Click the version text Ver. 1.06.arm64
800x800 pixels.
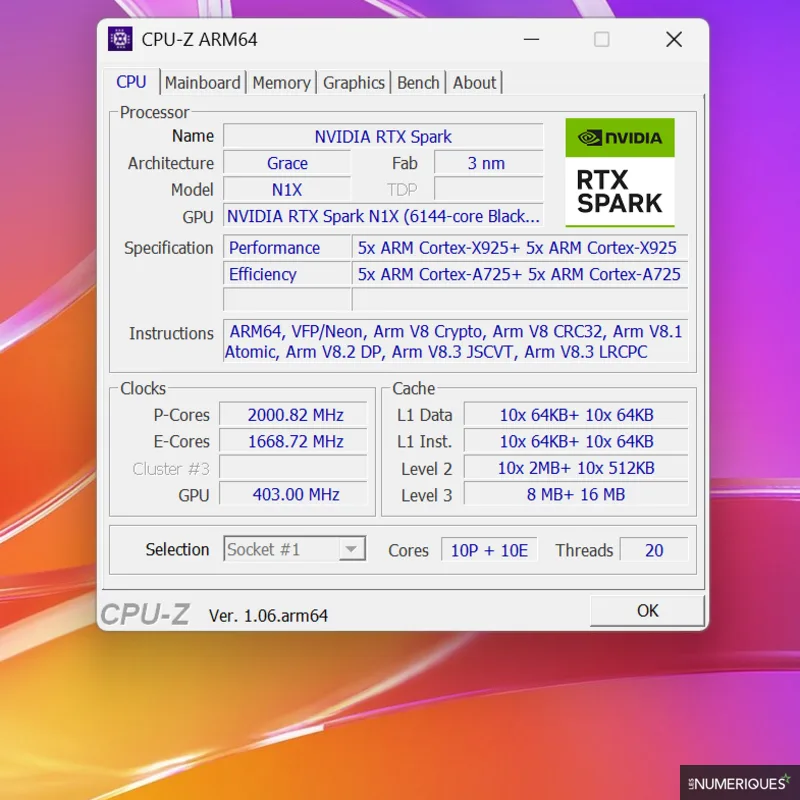[268, 616]
